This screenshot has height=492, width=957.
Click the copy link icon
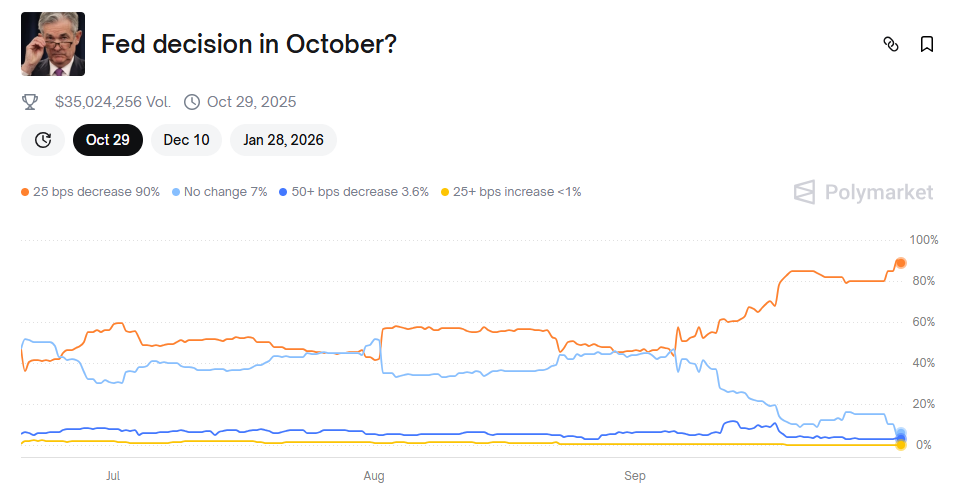891,44
